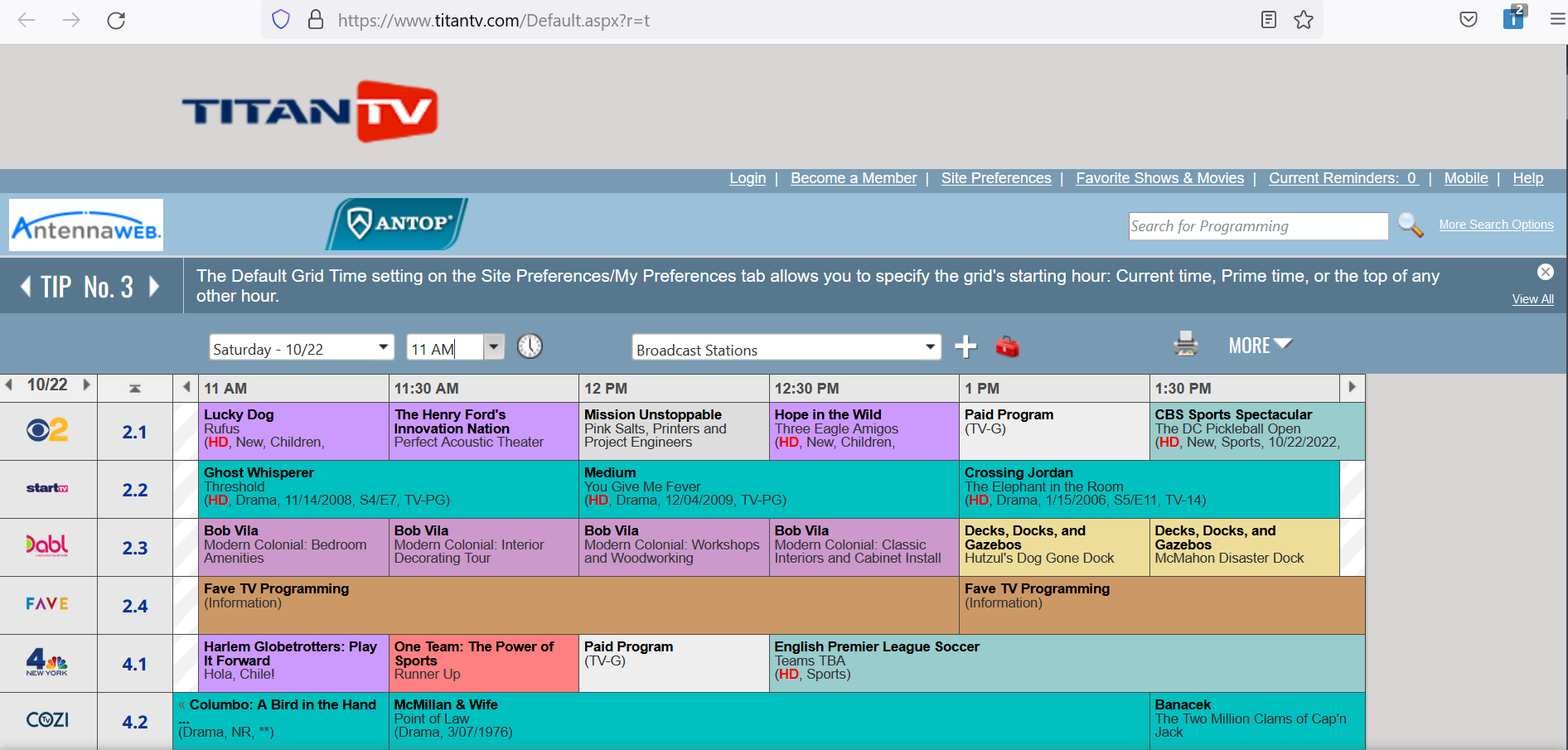The width and height of the screenshot is (1568, 750).
Task: Click the printer icon to print the grid
Action: point(1185,344)
